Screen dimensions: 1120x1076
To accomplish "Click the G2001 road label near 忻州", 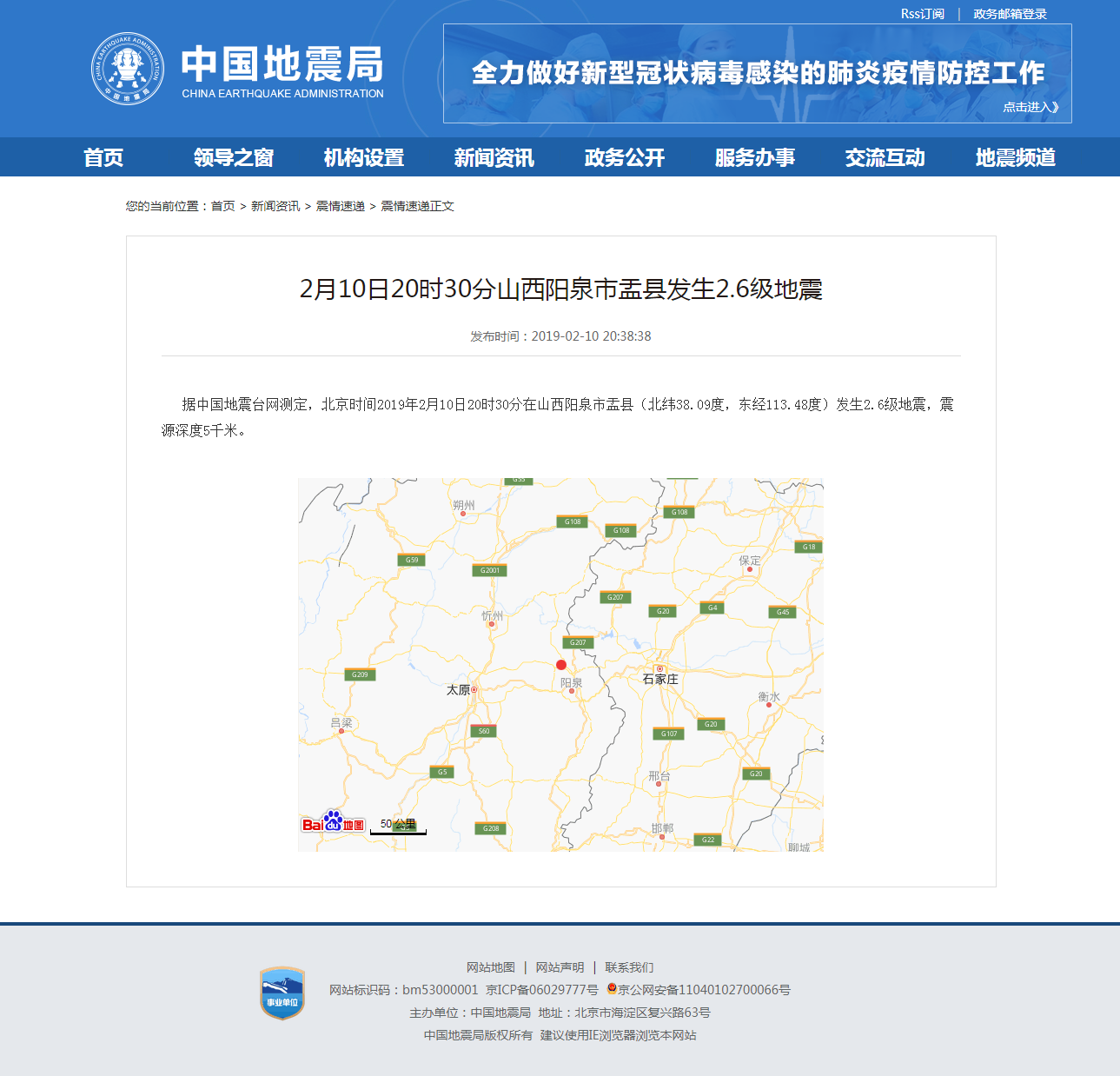I will tap(488, 571).
